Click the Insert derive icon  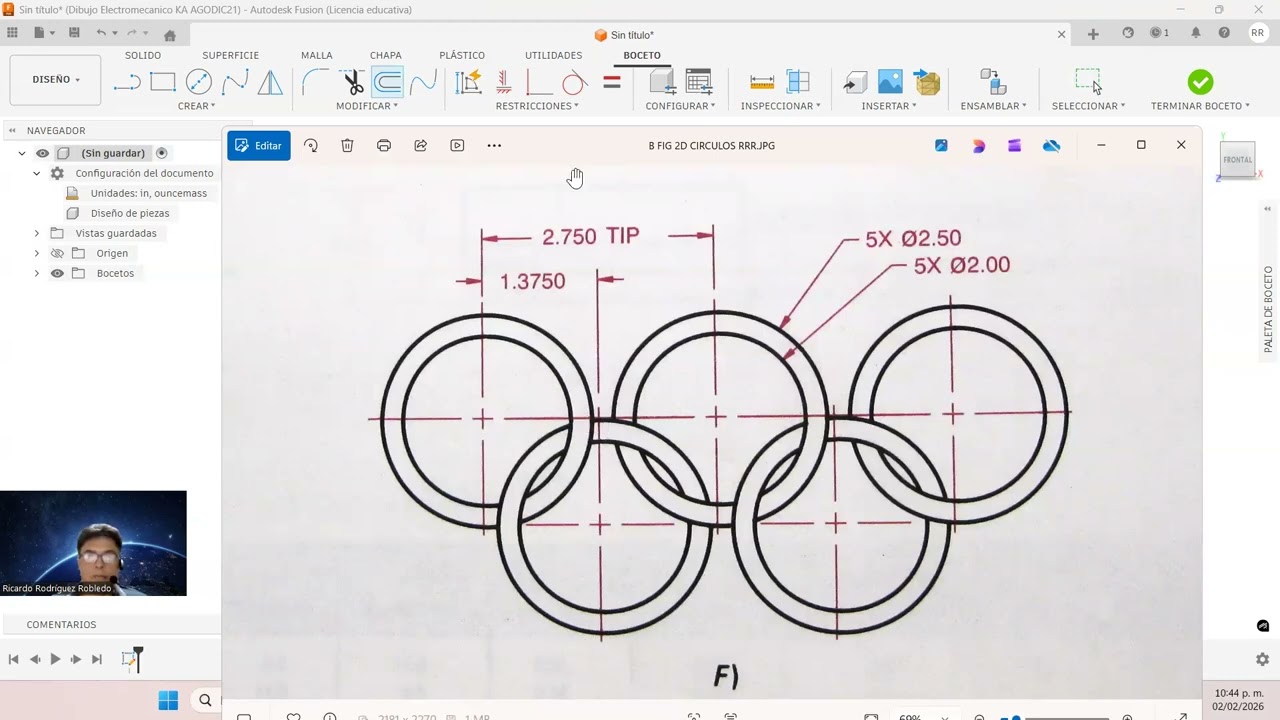click(855, 82)
